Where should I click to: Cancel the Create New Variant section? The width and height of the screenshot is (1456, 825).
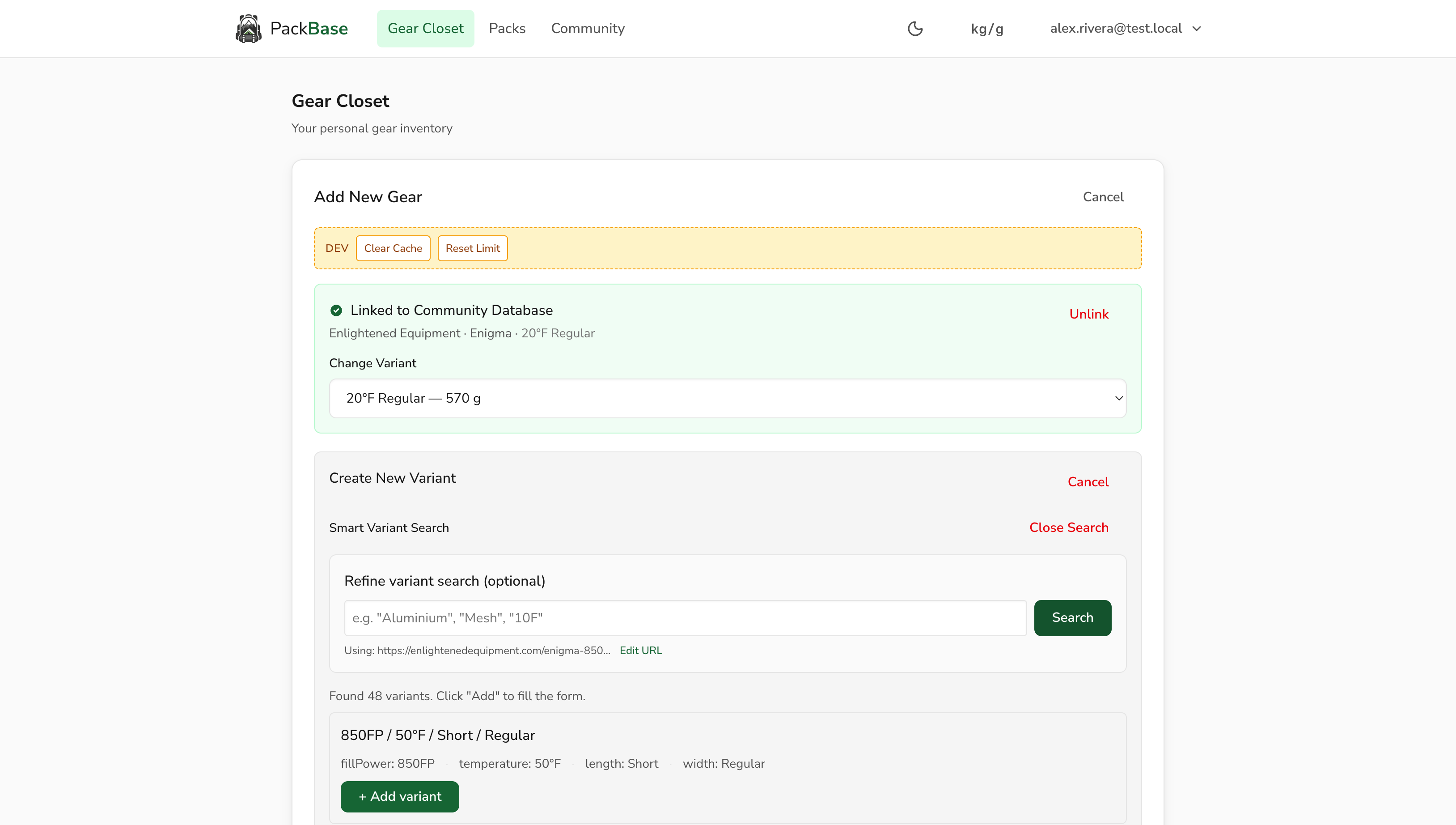pyautogui.click(x=1088, y=482)
